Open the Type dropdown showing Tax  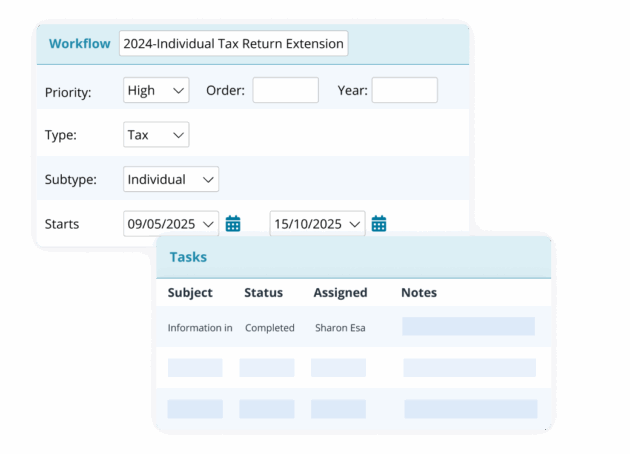coord(156,135)
